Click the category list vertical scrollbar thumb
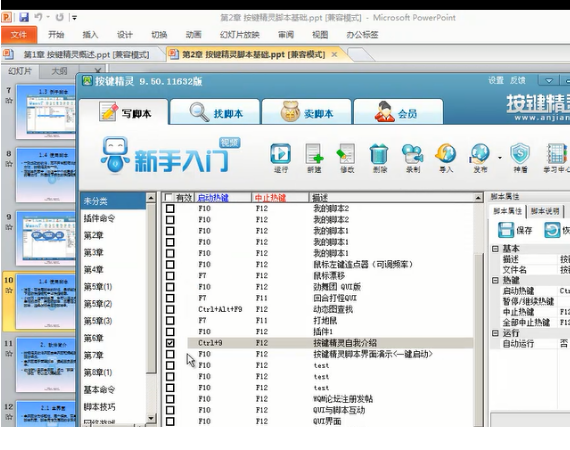 [151, 288]
